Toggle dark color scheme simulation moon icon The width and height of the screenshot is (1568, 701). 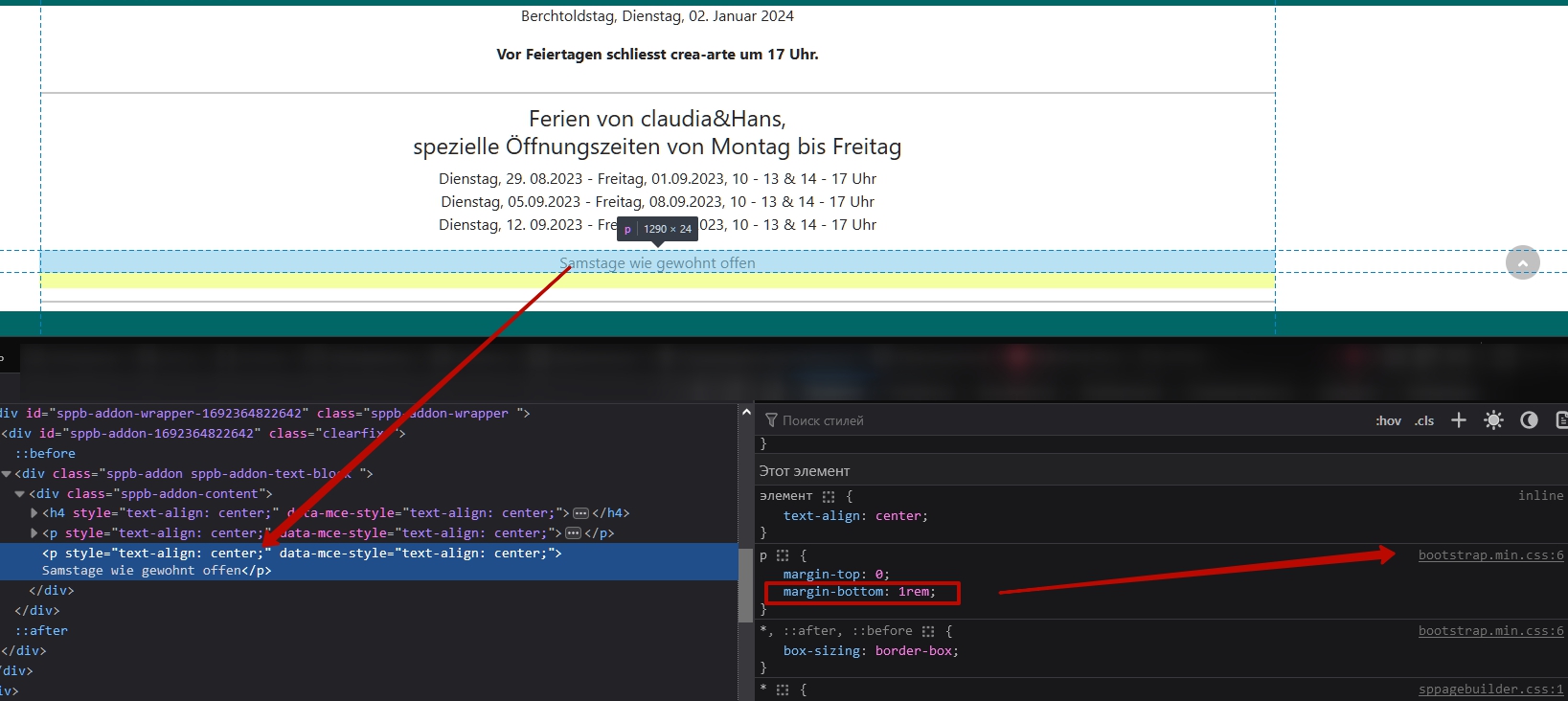(x=1529, y=420)
